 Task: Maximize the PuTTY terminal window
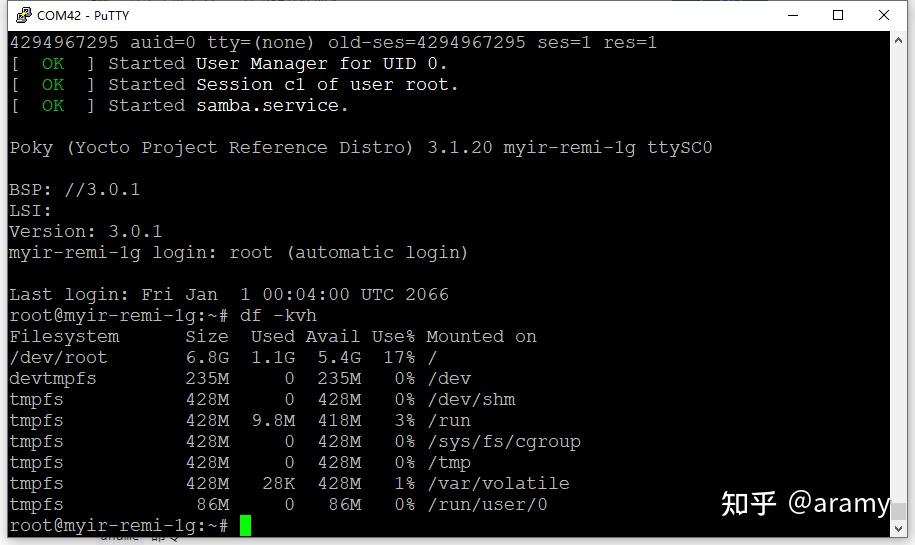pos(838,15)
